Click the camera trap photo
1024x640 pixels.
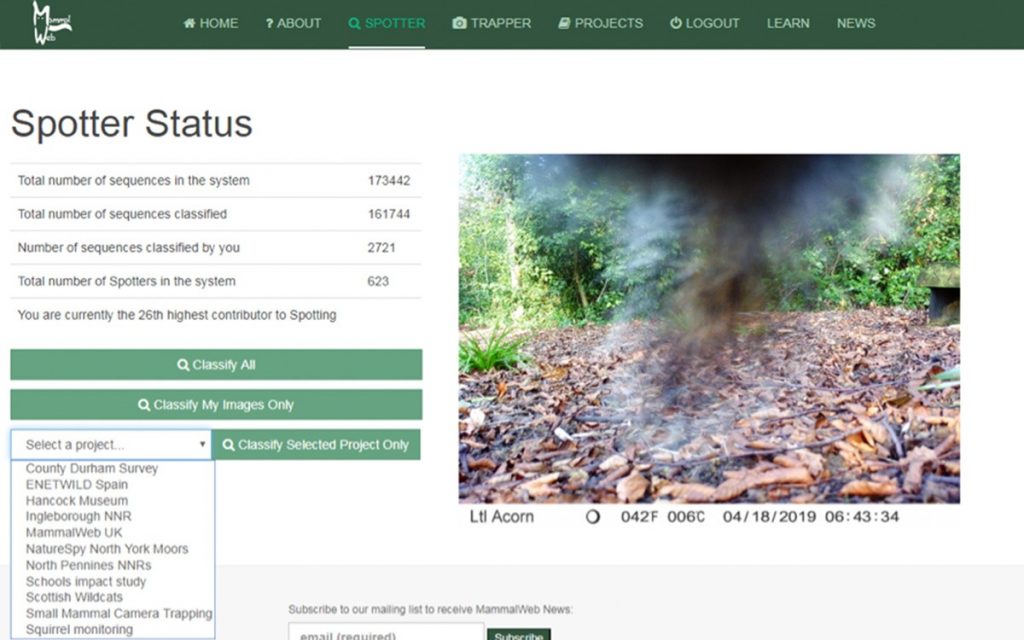(x=709, y=328)
